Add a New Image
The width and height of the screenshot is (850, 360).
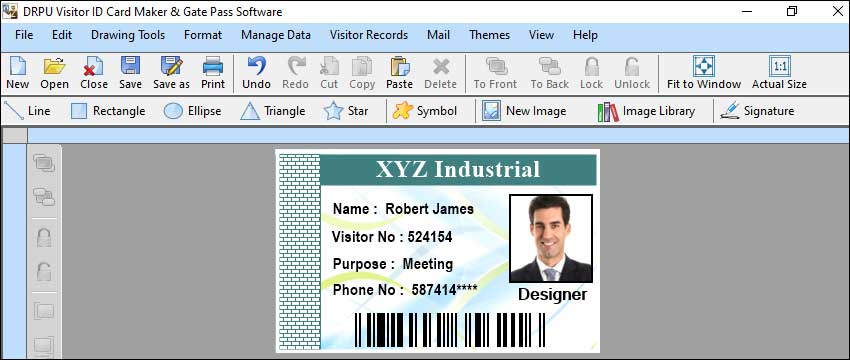[x=524, y=111]
